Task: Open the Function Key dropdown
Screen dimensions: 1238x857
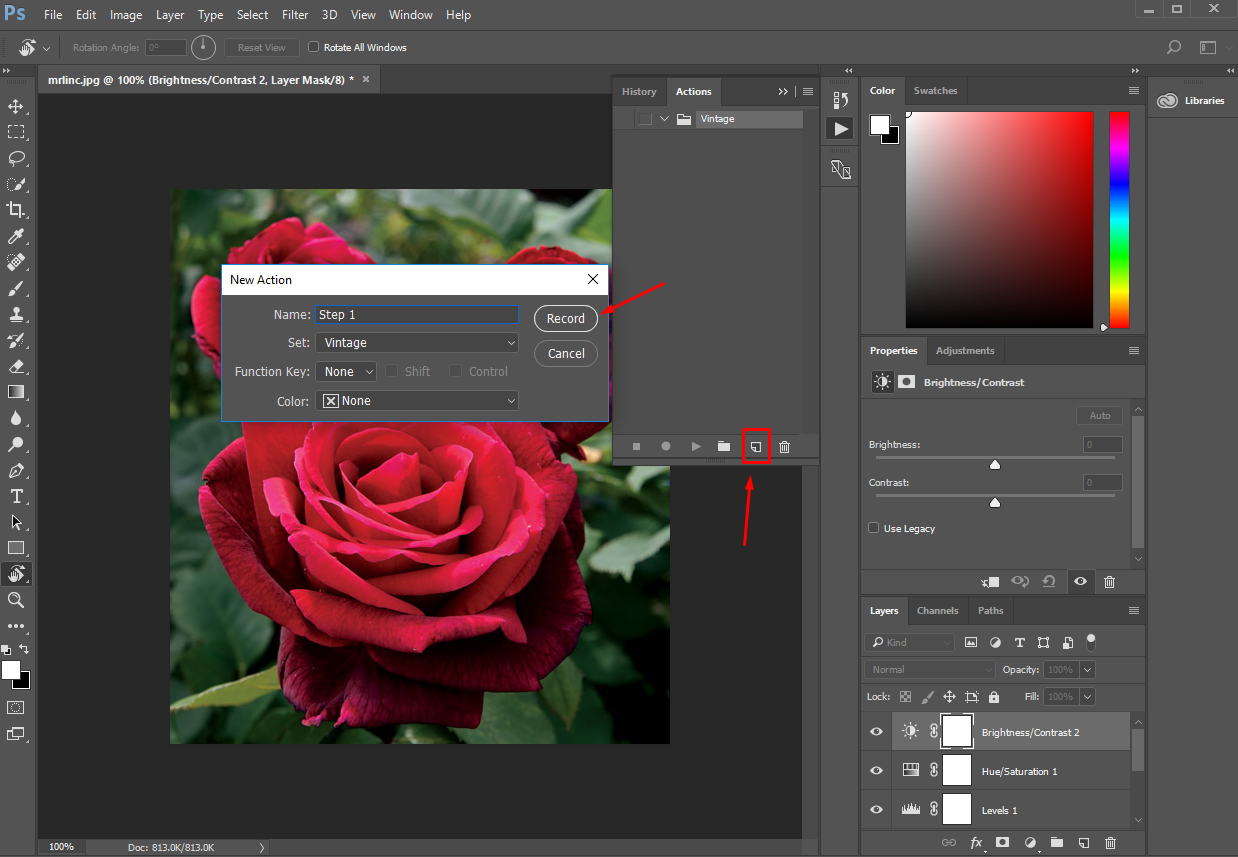Action: [x=346, y=372]
